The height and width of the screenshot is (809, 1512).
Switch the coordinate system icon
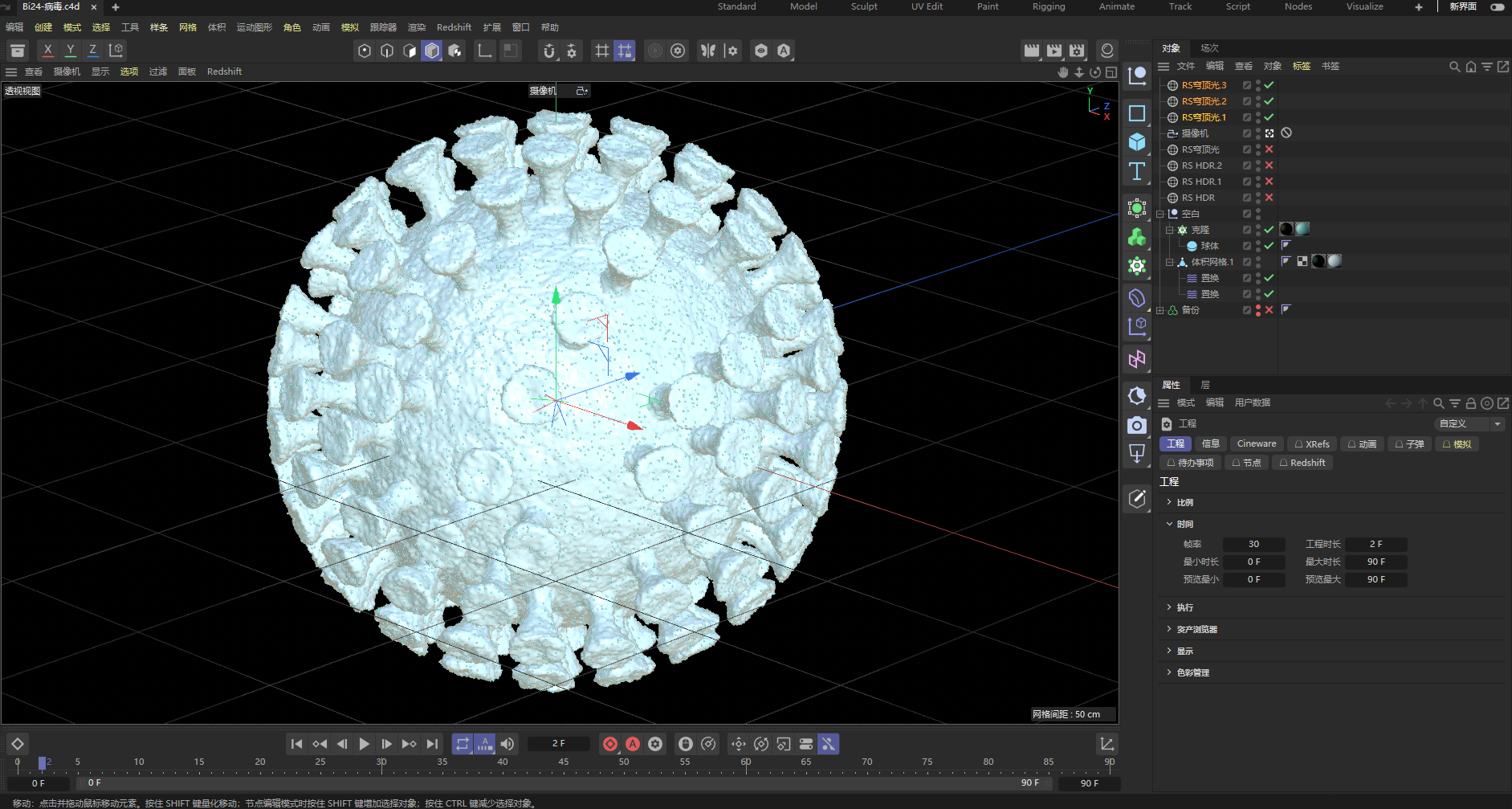click(x=116, y=51)
